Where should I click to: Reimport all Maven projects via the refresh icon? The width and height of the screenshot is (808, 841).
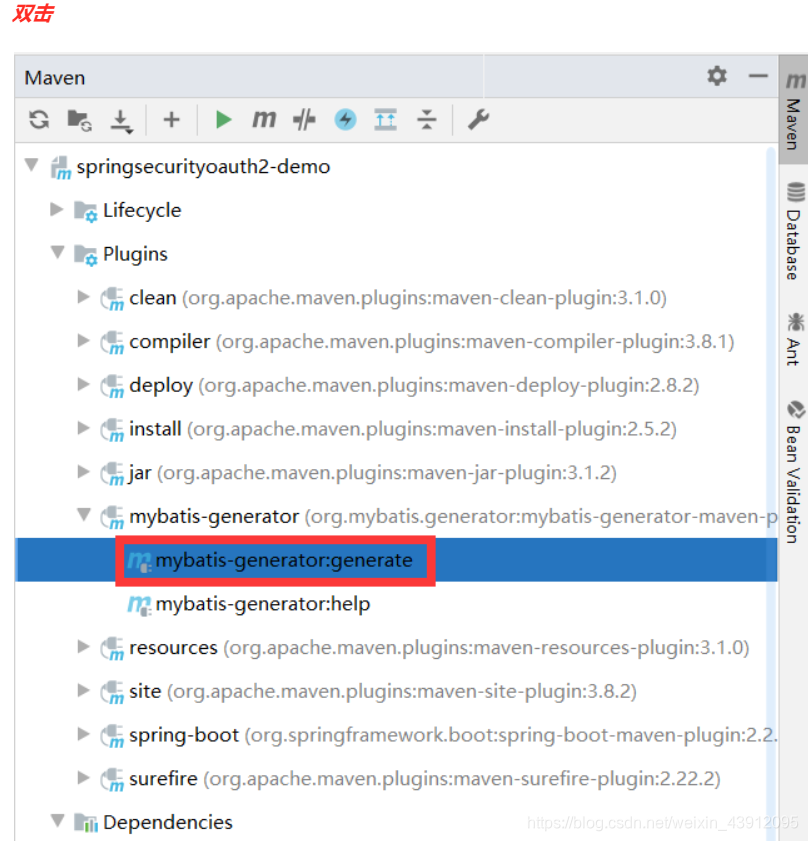point(39,120)
